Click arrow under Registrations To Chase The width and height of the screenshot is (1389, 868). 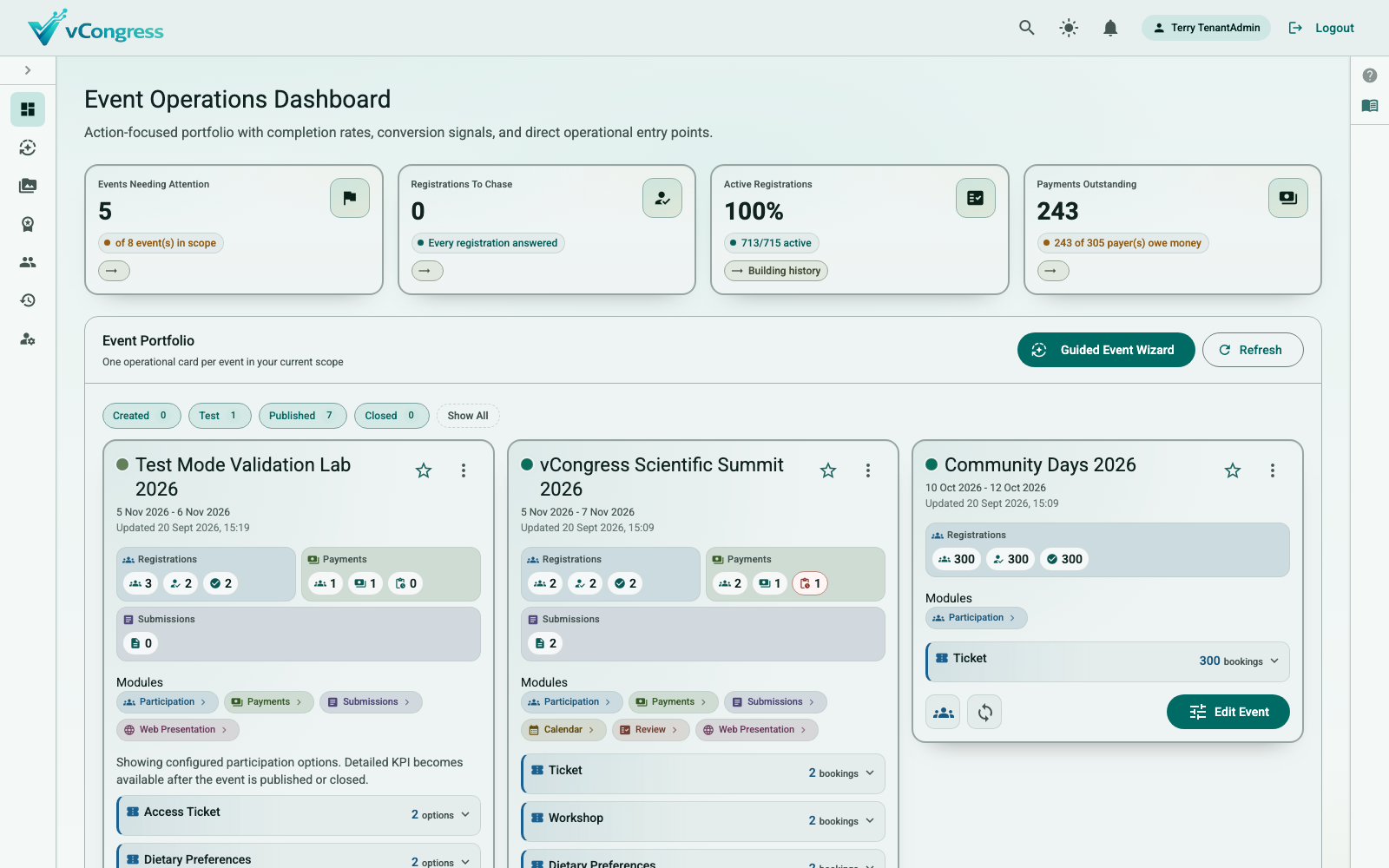(x=427, y=271)
